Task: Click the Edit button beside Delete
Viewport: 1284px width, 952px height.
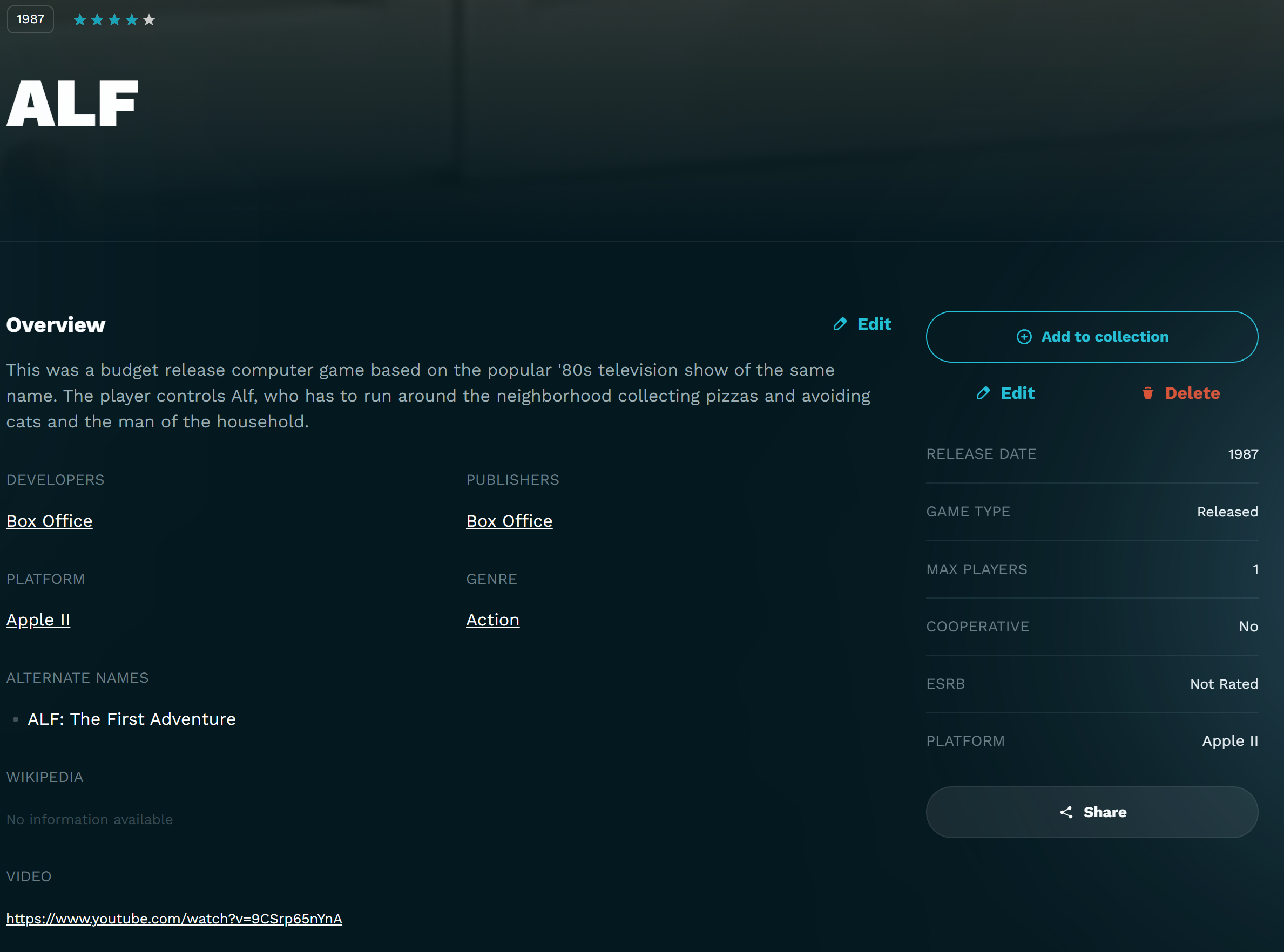Action: (1006, 393)
